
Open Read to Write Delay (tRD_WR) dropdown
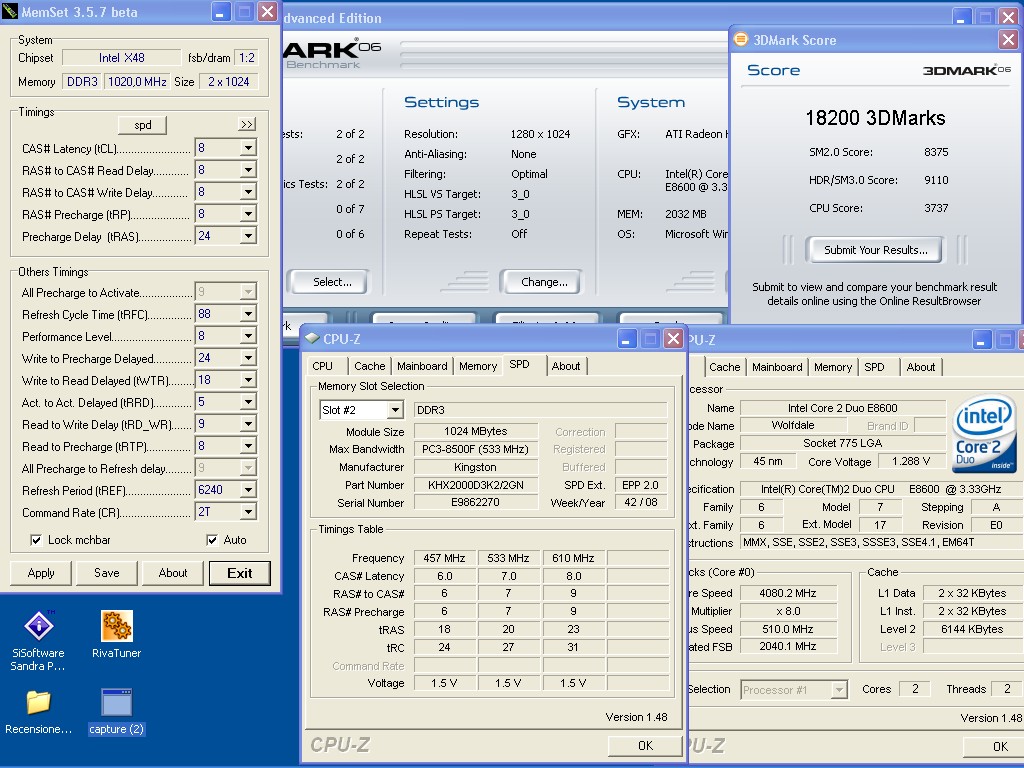tap(248, 424)
